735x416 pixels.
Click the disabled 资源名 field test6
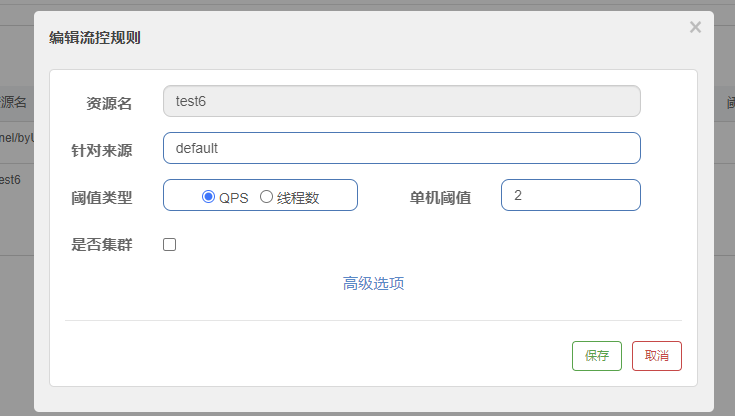[x=400, y=101]
